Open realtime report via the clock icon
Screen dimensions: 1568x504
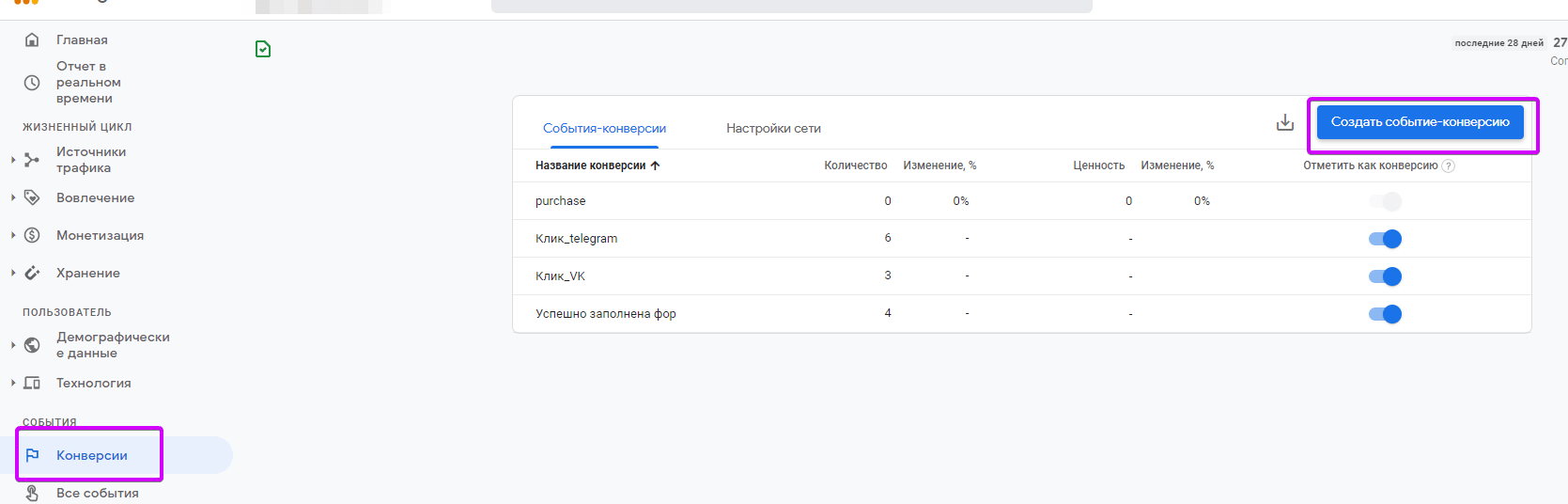coord(32,83)
